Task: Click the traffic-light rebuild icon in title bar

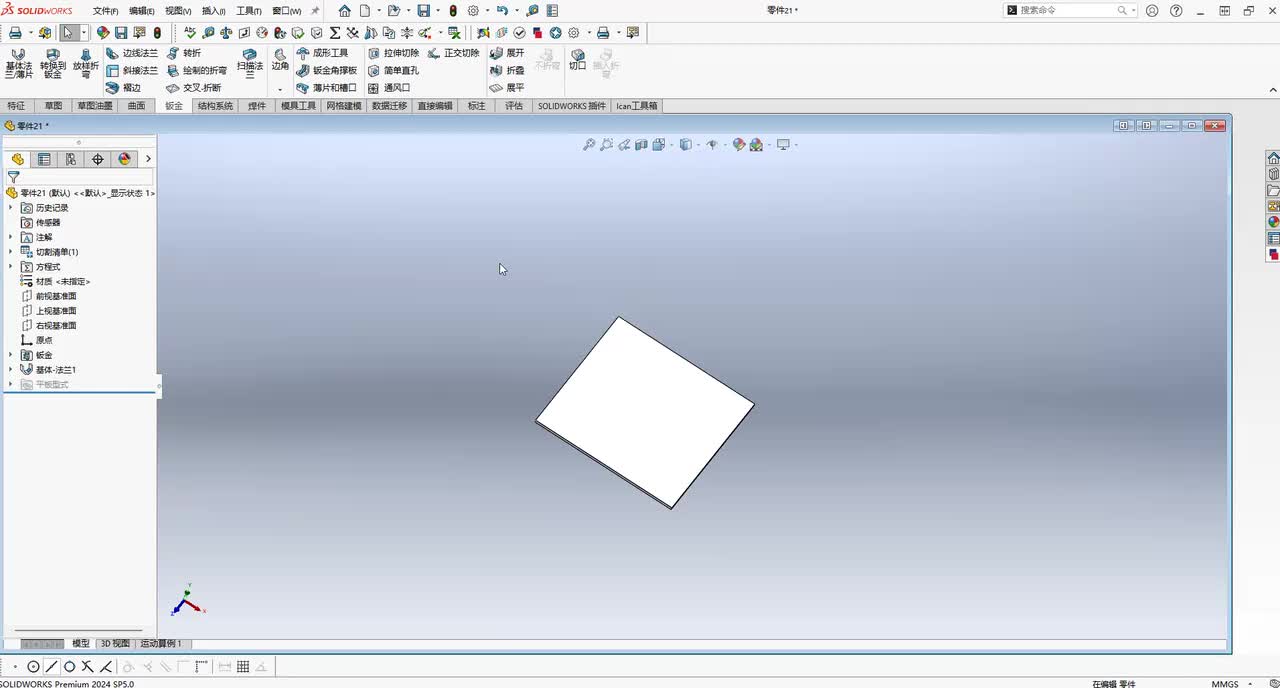Action: (453, 10)
